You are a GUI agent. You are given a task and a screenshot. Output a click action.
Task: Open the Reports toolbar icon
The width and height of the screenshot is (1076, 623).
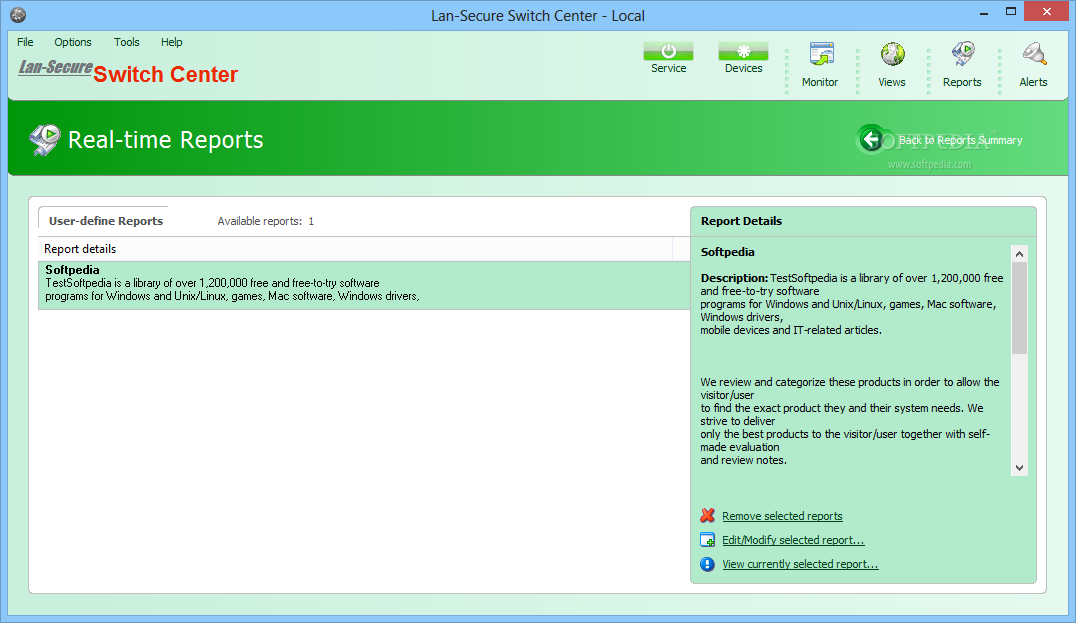coord(963,54)
